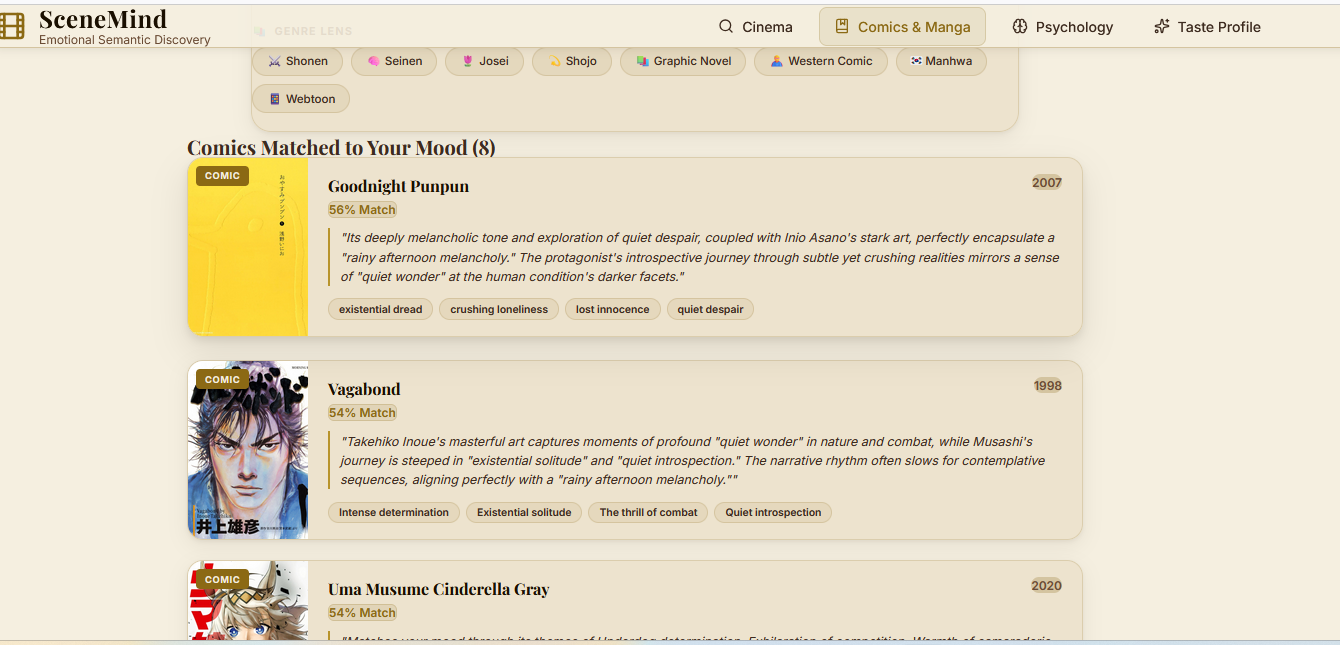The height and width of the screenshot is (645, 1340).
Task: Open the Psychology tab
Action: pos(1062,27)
